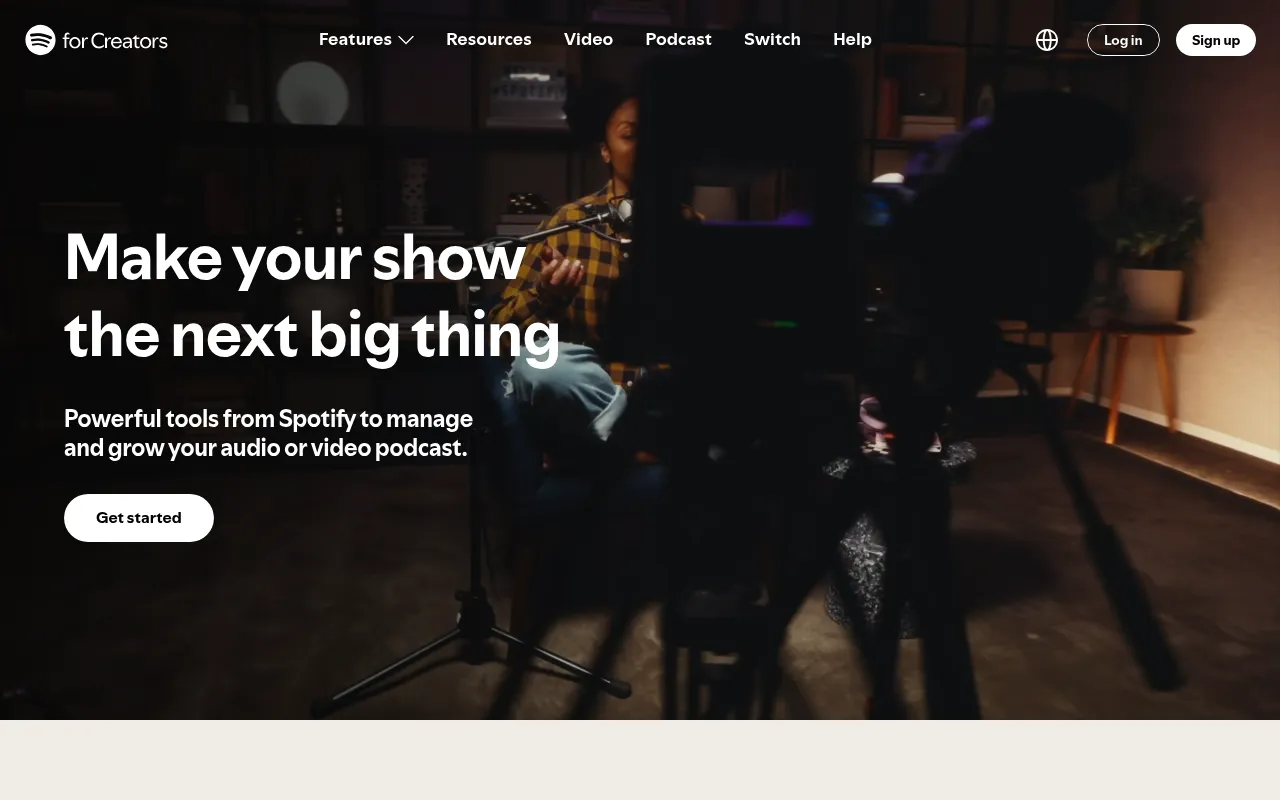Click Resources in the navigation bar
Screen dimensions: 1280x800
[489, 39]
